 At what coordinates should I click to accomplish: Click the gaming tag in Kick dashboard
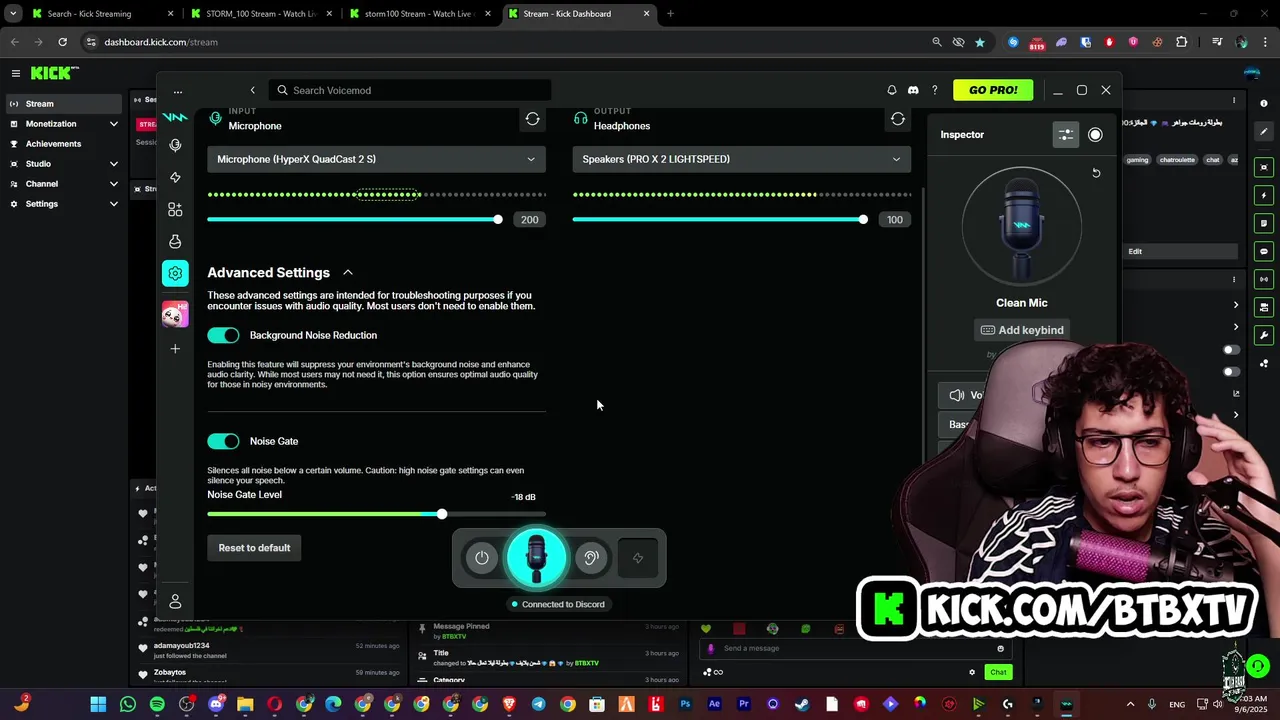1138,160
